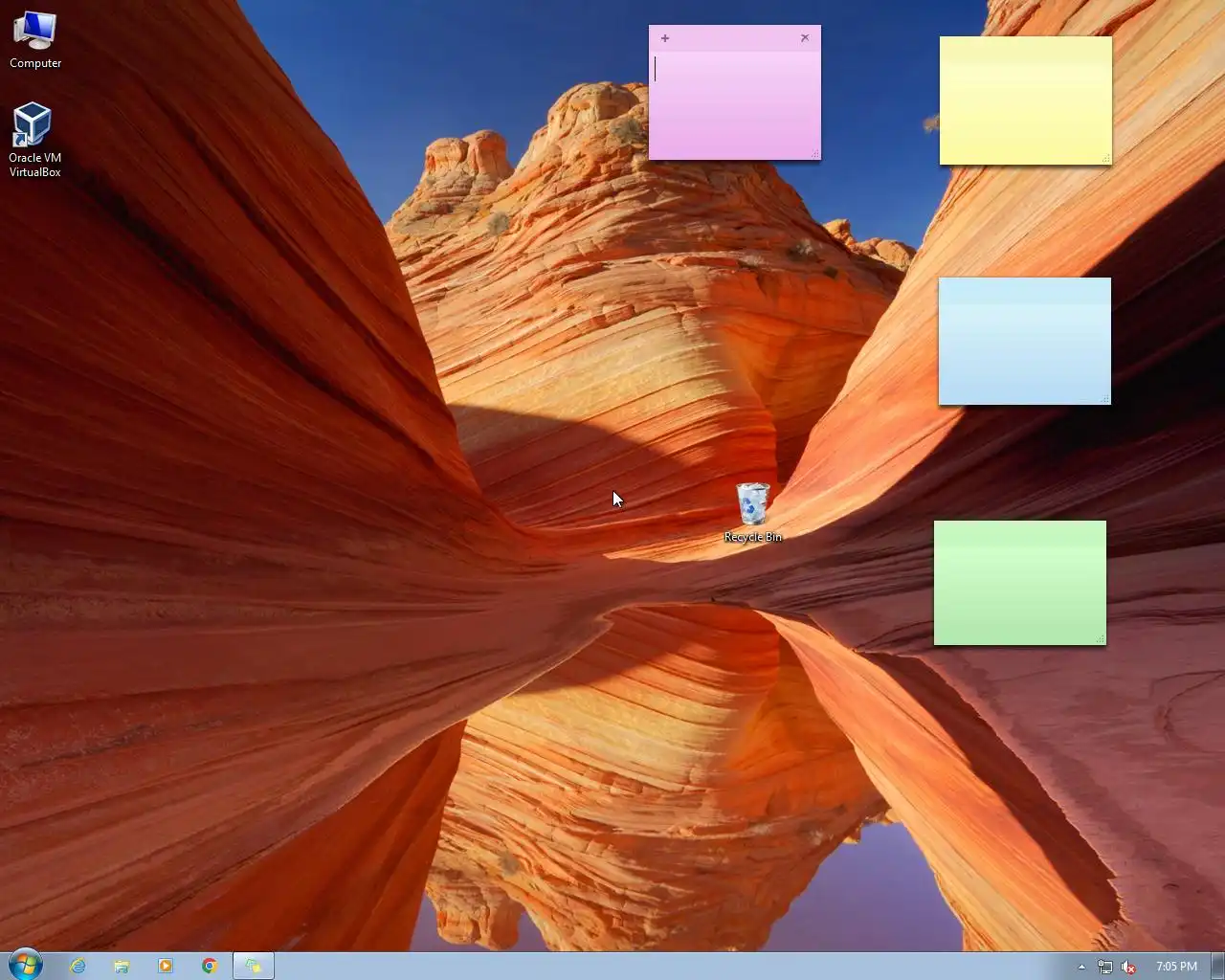Click the "Recycle Bin" label text
1225x980 pixels.
(753, 537)
